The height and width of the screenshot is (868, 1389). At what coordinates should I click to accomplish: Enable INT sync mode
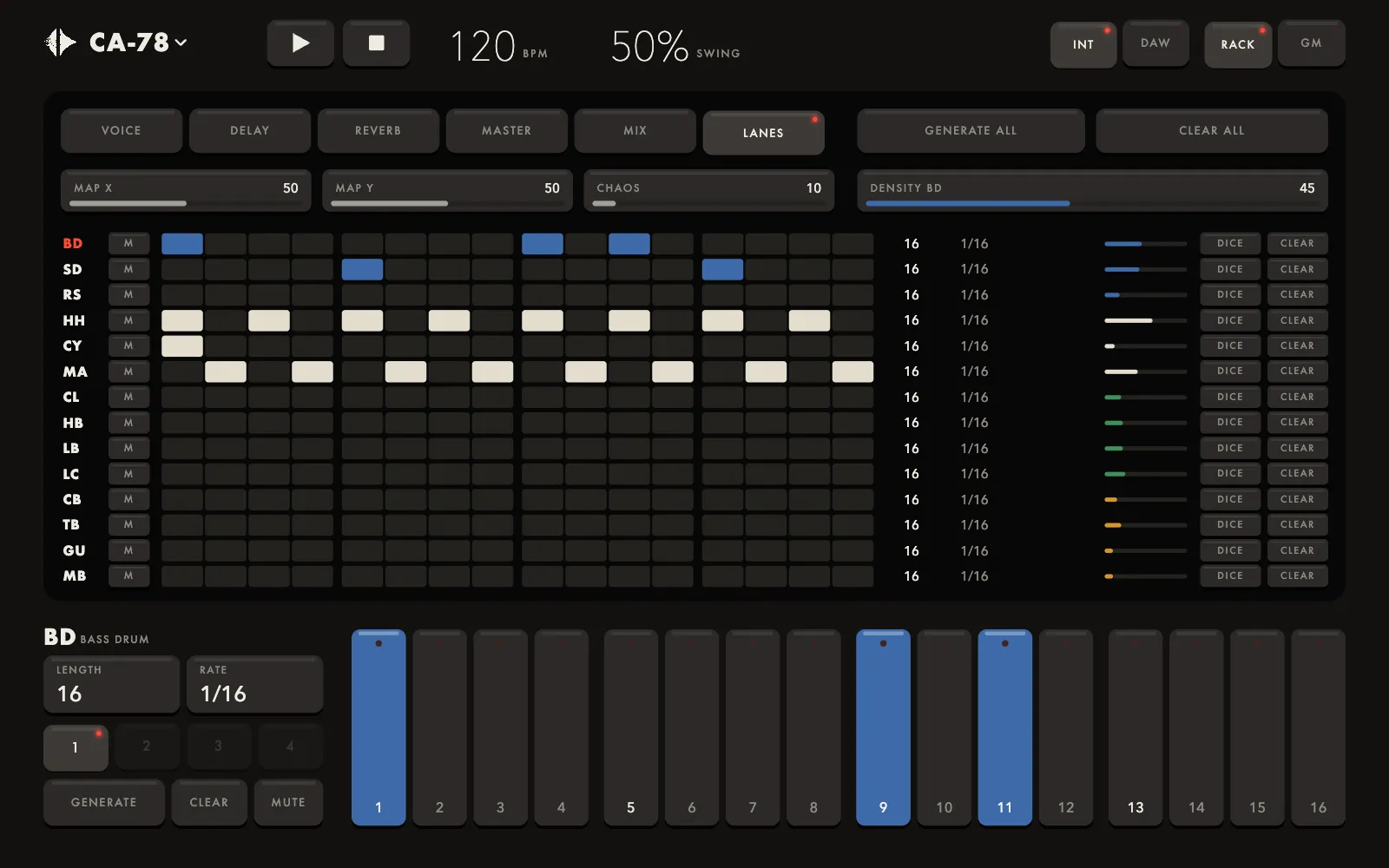tap(1083, 44)
